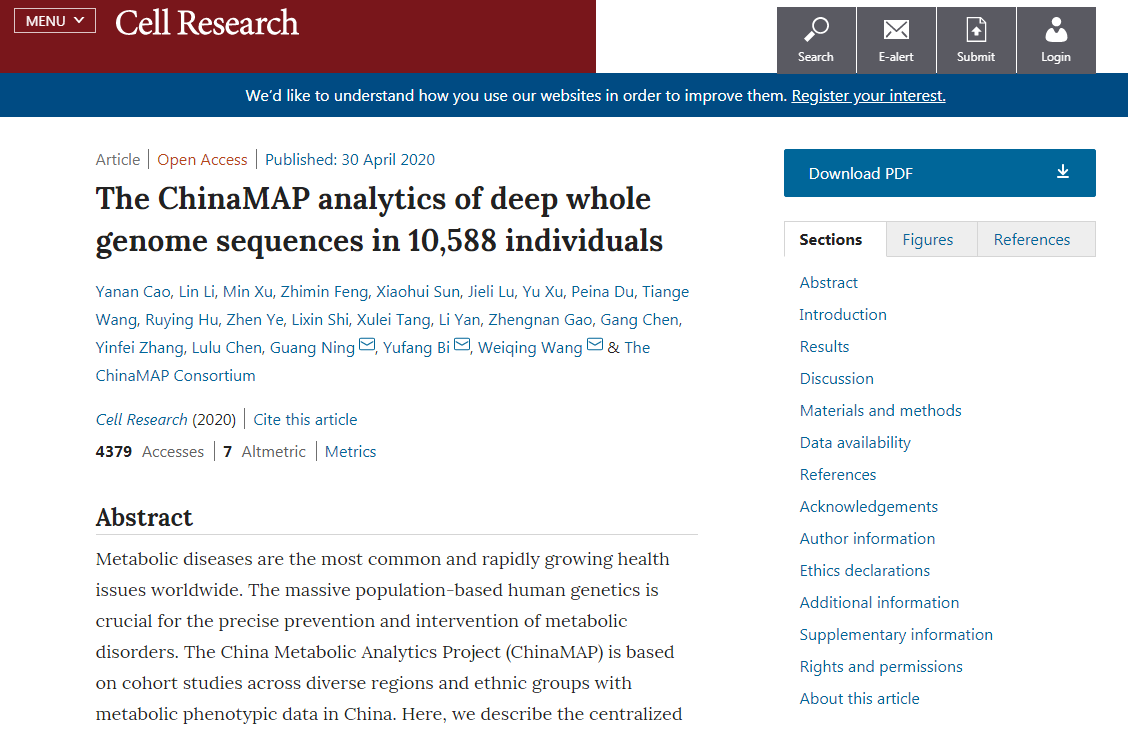The width and height of the screenshot is (1128, 731).
Task: View the article Metrics
Action: (x=350, y=452)
